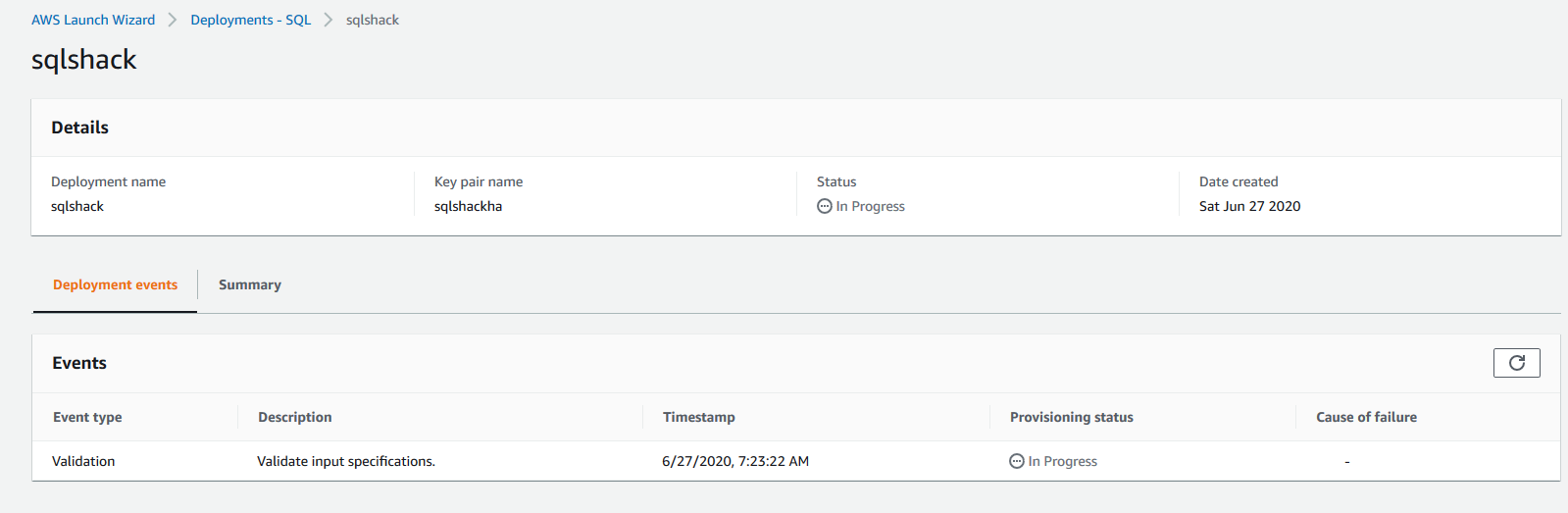The image size is (1568, 513).
Task: Click the Description column header
Action: pos(295,417)
